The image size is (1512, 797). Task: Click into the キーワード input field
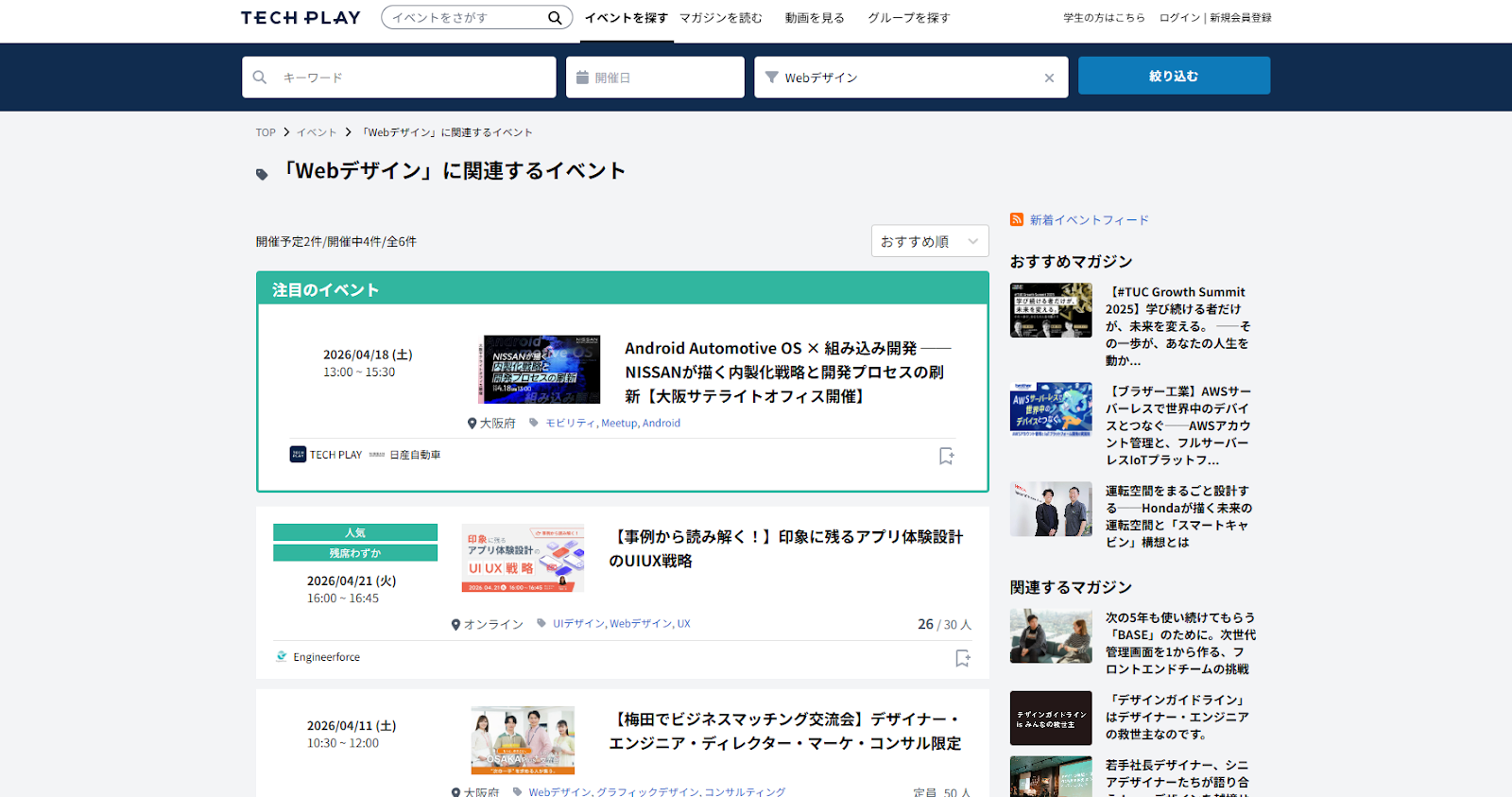pos(406,78)
